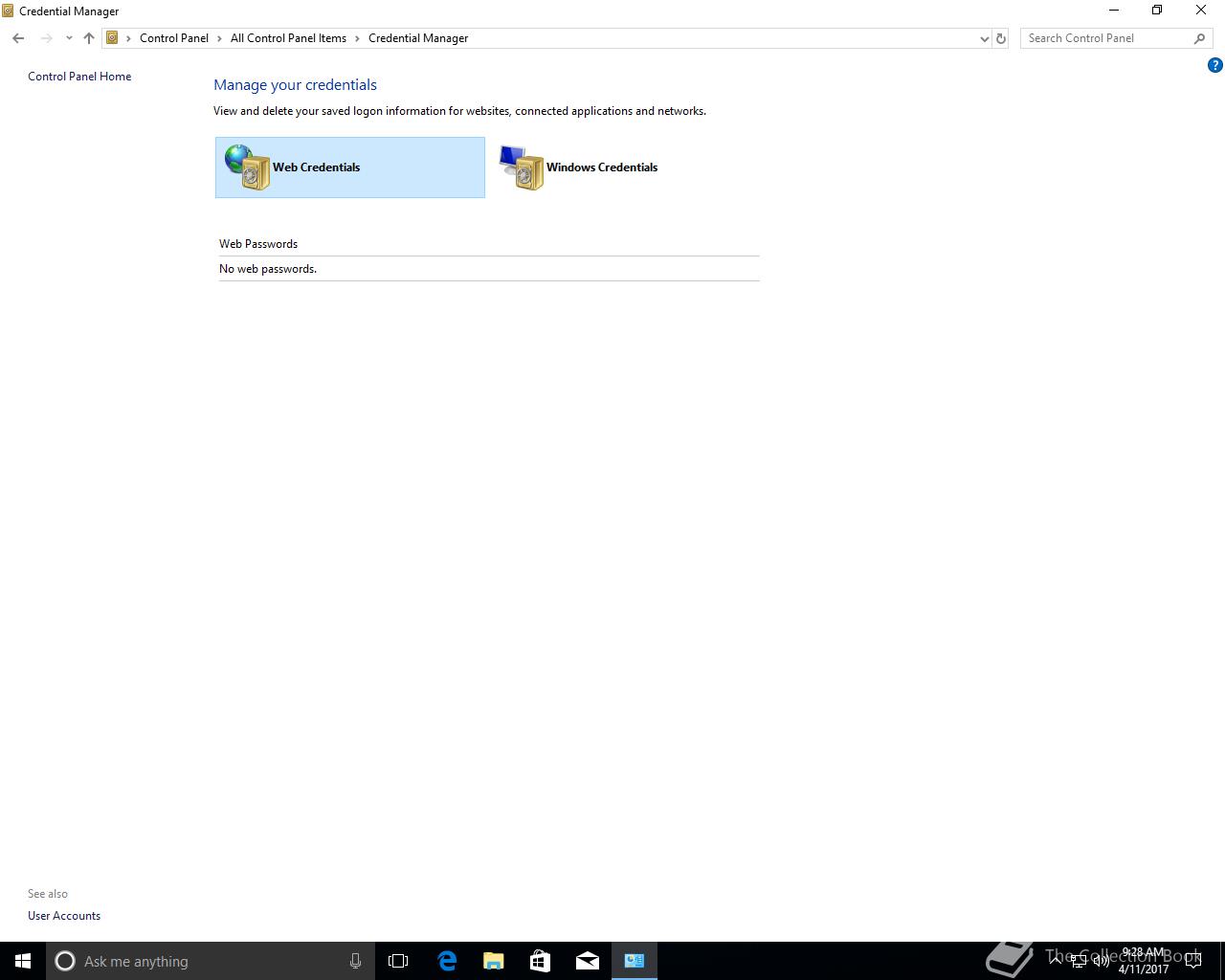Select the 'Web Passwords' heading text

pyautogui.click(x=258, y=244)
